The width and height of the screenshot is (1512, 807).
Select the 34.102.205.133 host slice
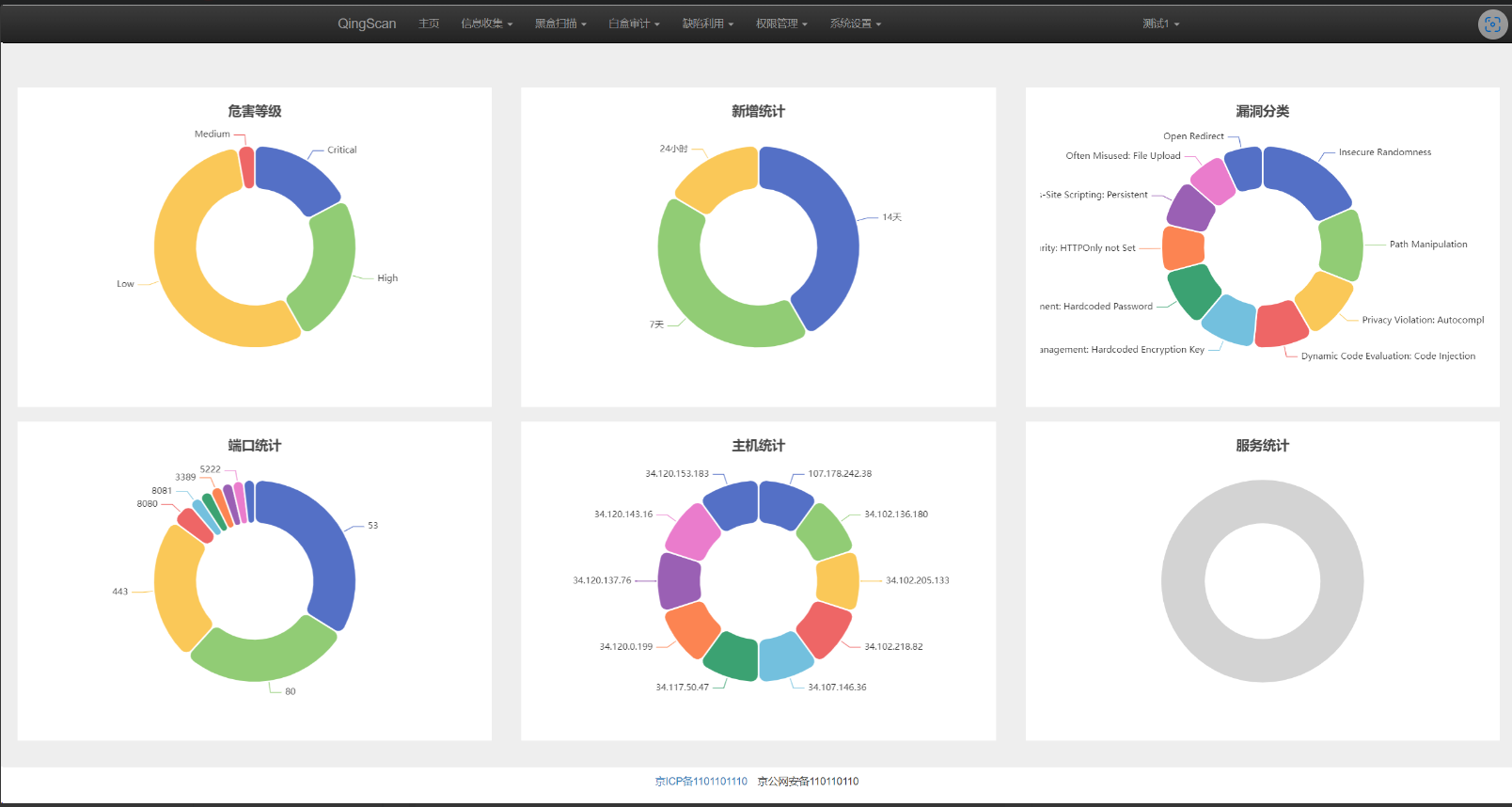coord(838,580)
